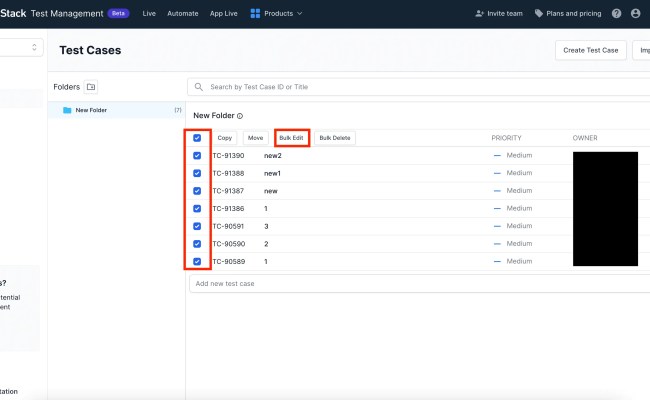Open the project selector up-down arrows
Image resolution: width=650 pixels, height=400 pixels.
[x=34, y=47]
